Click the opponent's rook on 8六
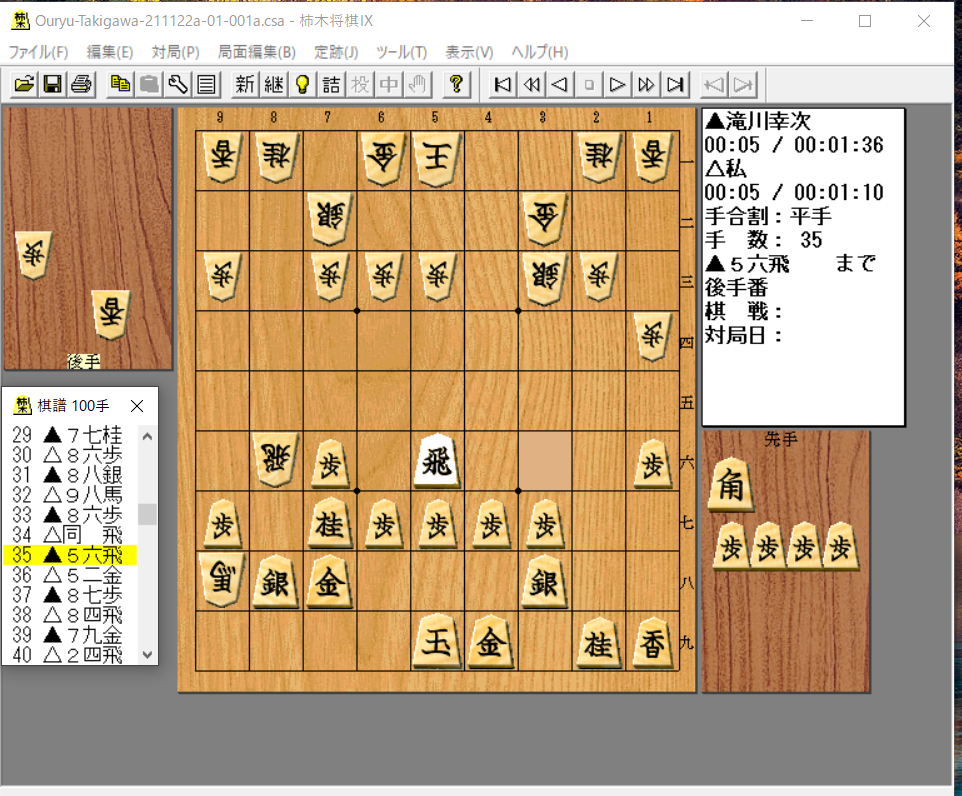 [x=275, y=459]
